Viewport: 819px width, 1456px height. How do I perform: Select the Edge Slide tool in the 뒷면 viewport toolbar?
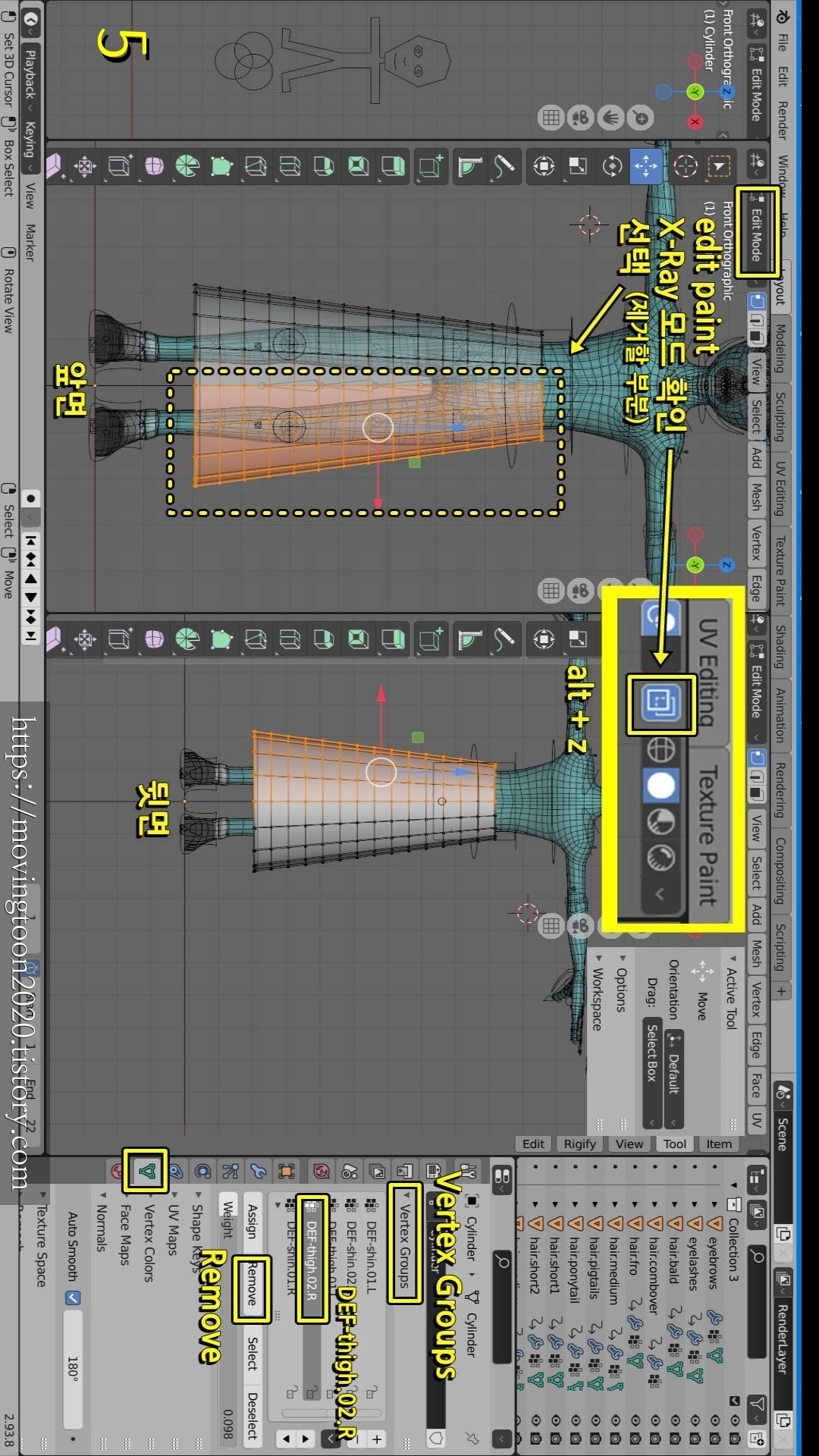[119, 639]
